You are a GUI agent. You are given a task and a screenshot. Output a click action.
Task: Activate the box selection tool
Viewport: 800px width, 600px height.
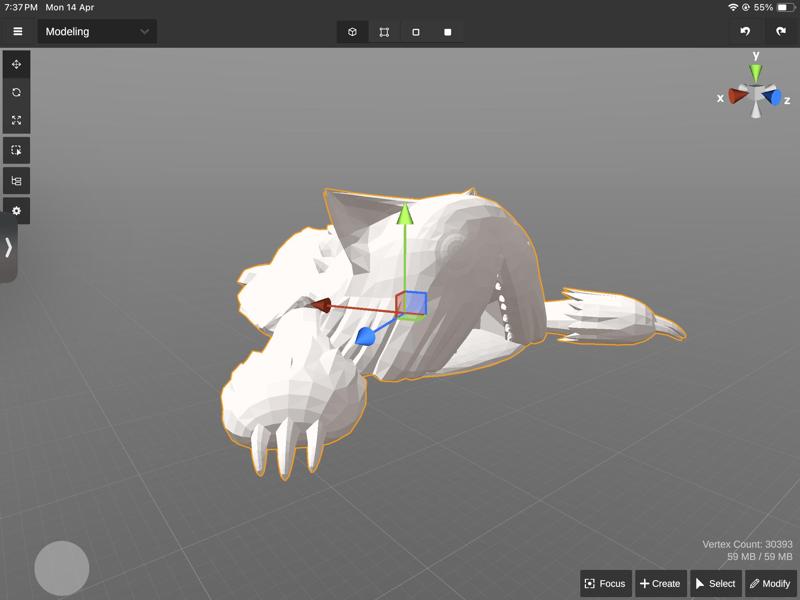(x=16, y=151)
